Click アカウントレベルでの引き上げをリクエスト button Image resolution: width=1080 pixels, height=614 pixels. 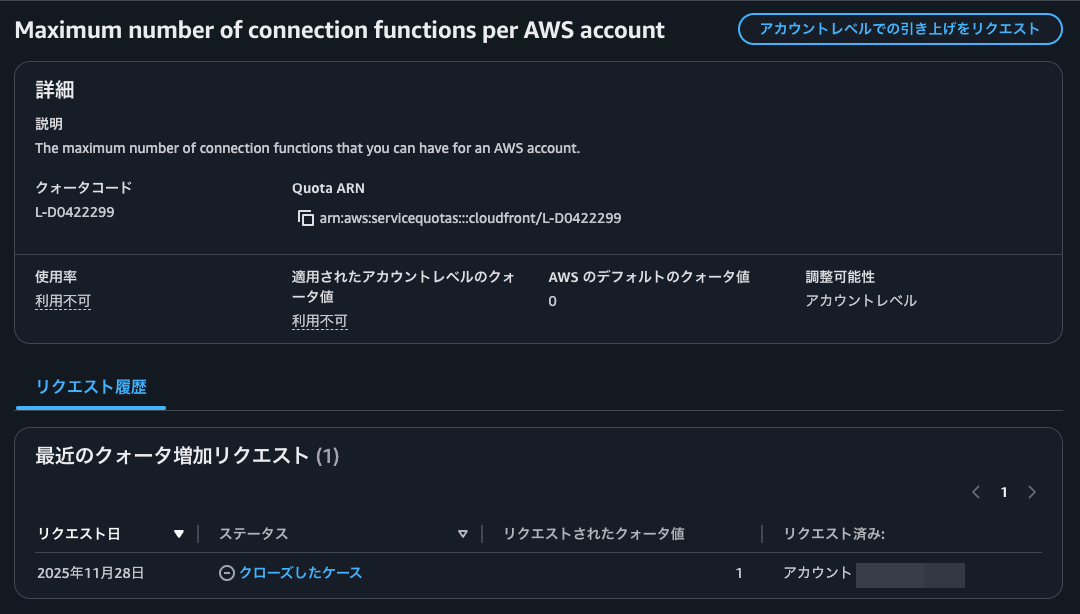pos(900,29)
